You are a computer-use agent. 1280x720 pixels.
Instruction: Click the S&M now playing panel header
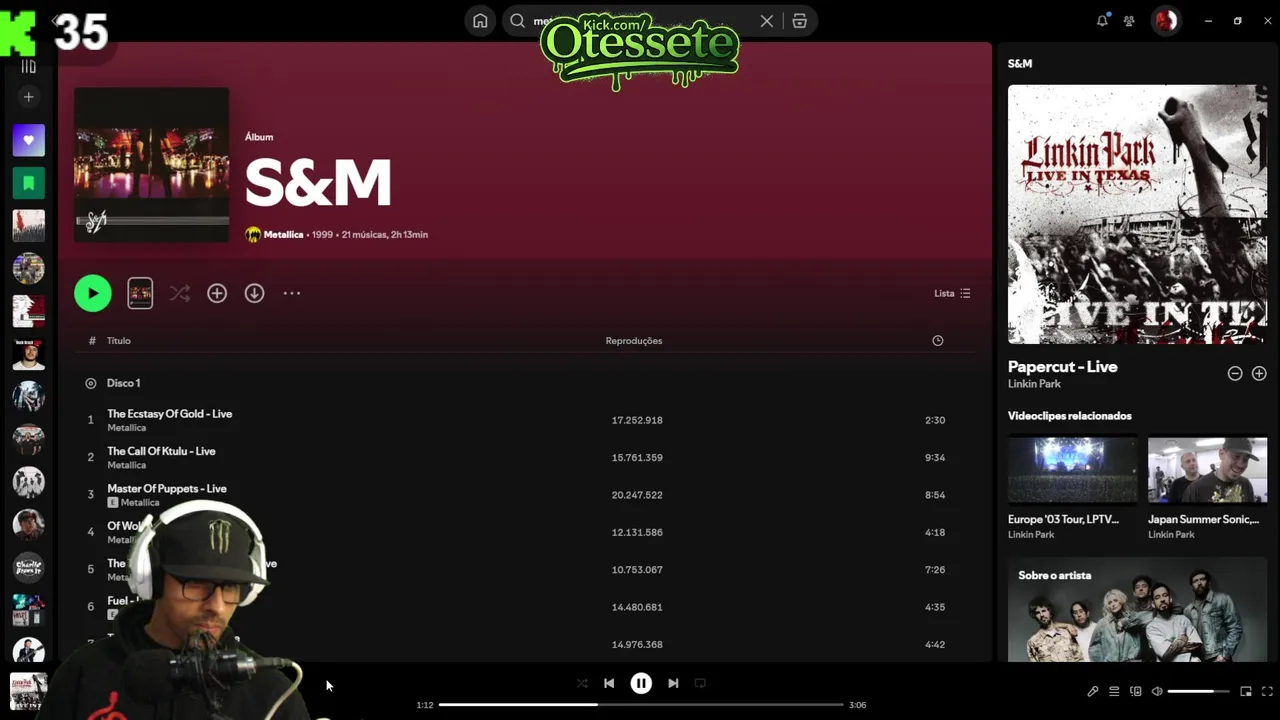1020,63
